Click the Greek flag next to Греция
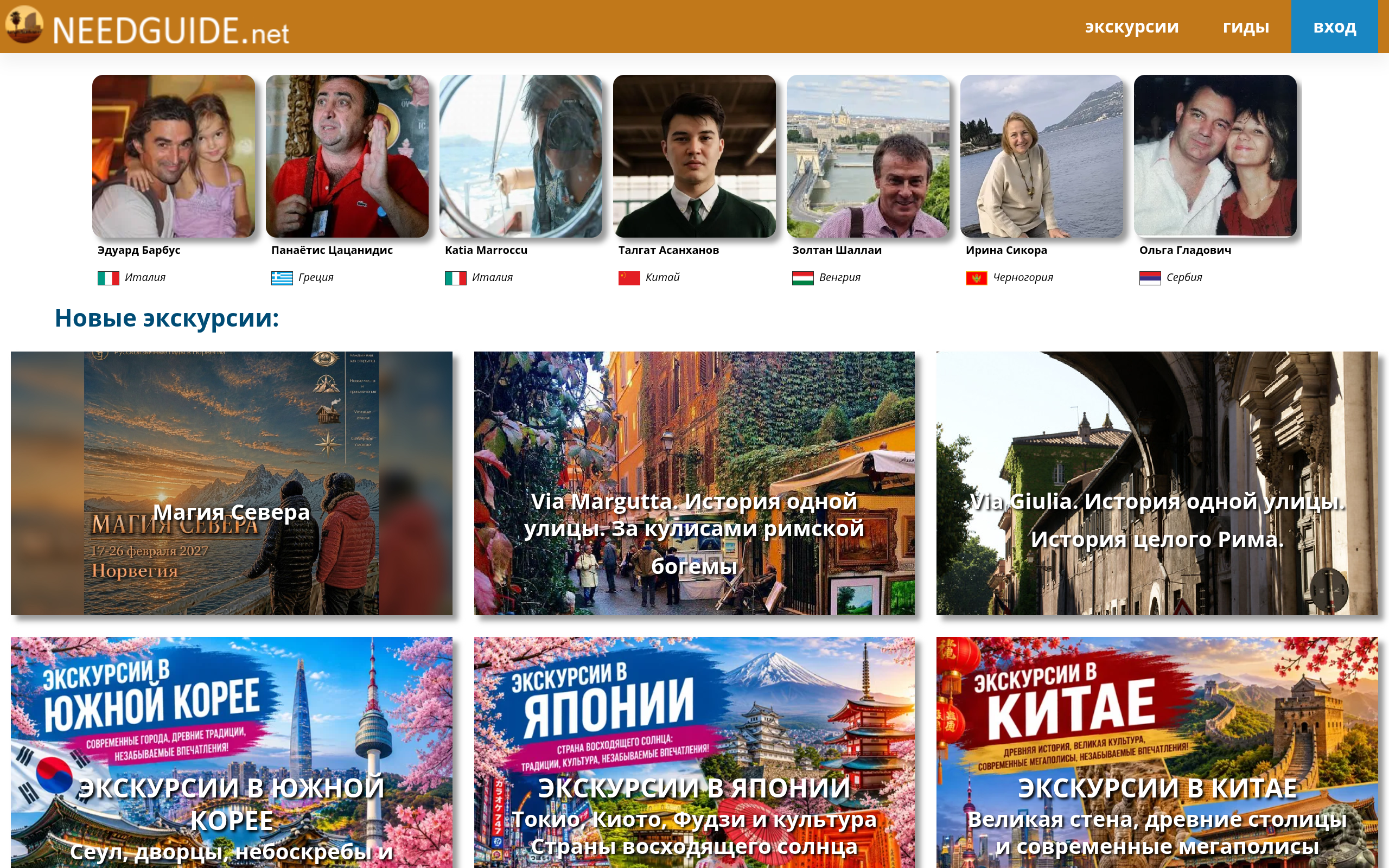The height and width of the screenshot is (868, 1389). [282, 278]
